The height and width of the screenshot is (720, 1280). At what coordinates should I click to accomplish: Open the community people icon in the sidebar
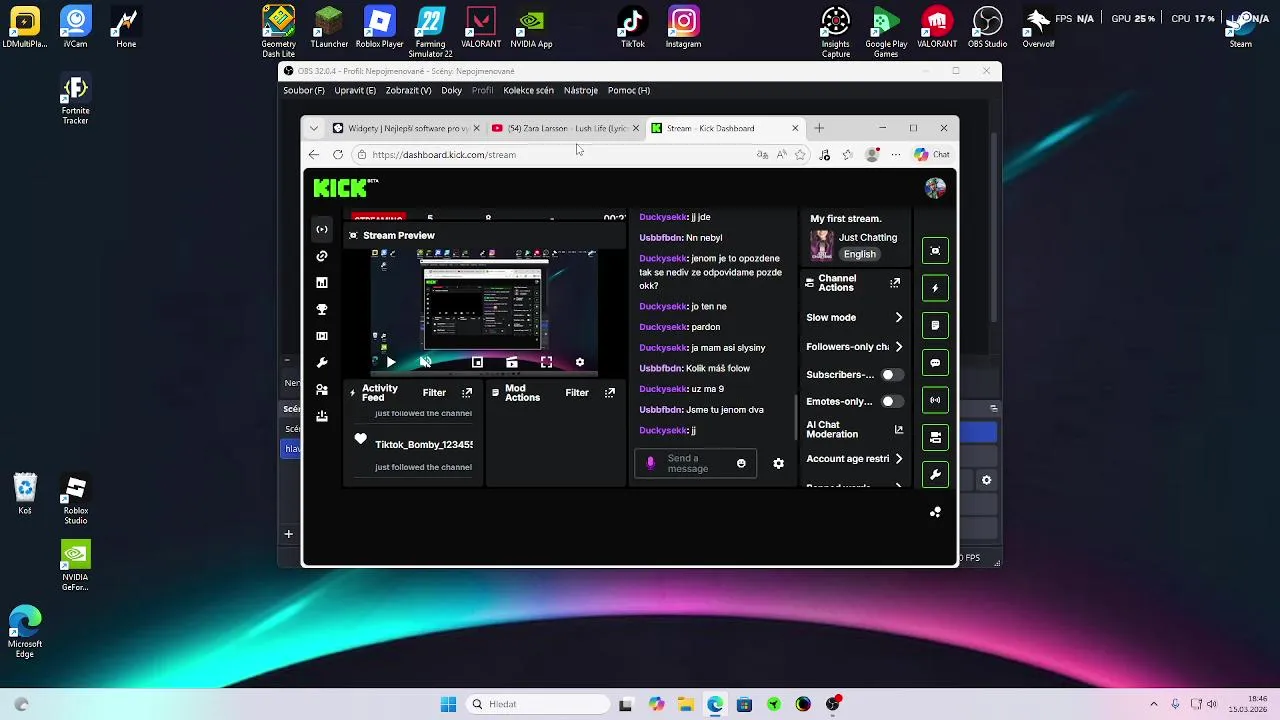pos(322,390)
